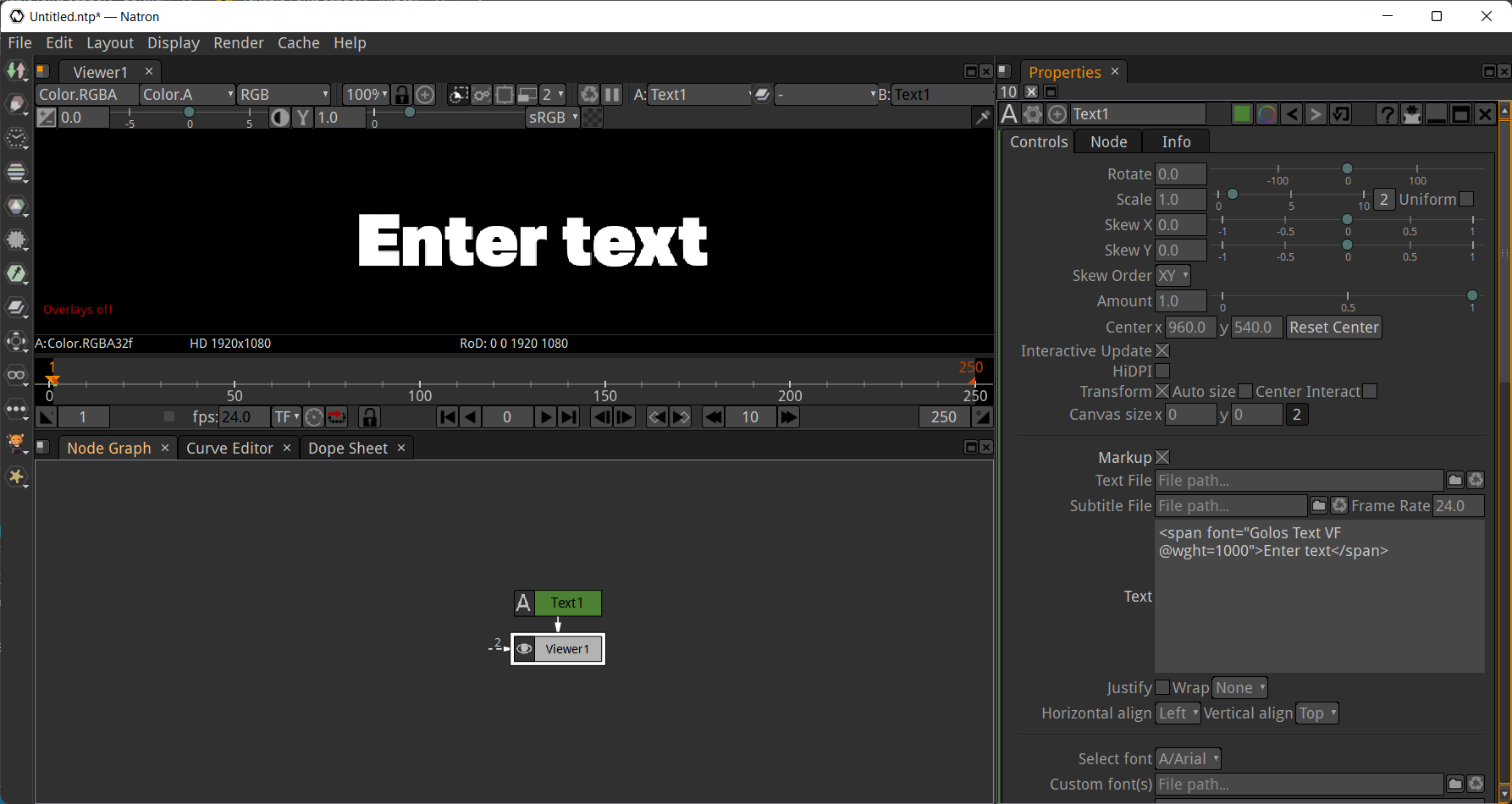Image resolution: width=1512 pixels, height=804 pixels.
Task: Click the node help question mark icon
Action: click(1387, 114)
